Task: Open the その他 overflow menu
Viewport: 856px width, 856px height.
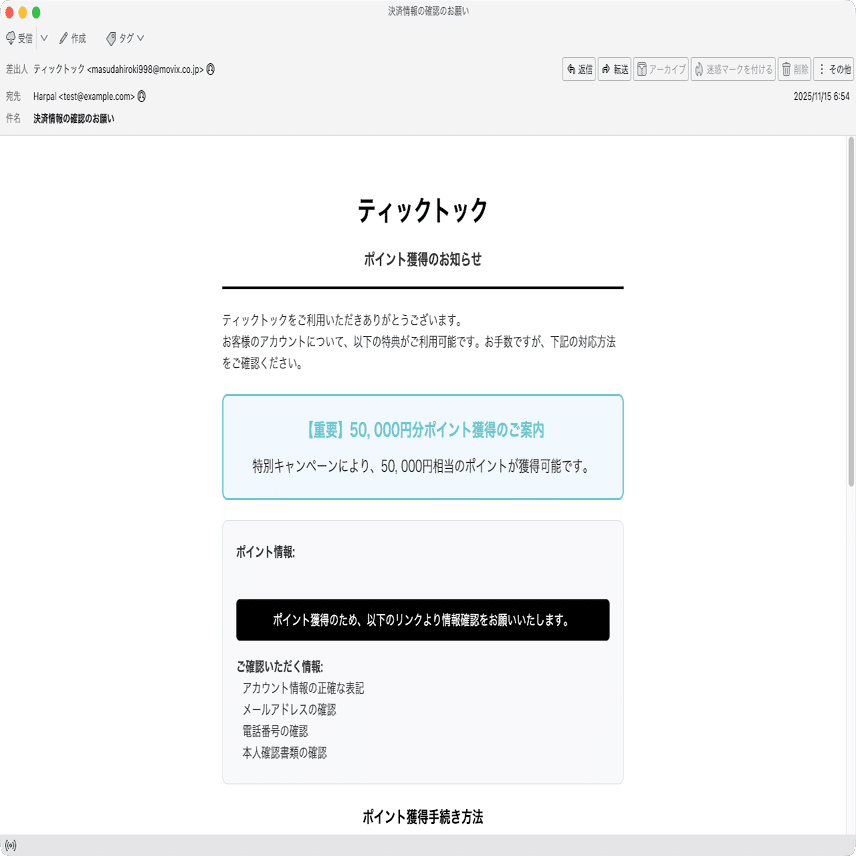Action: point(828,71)
